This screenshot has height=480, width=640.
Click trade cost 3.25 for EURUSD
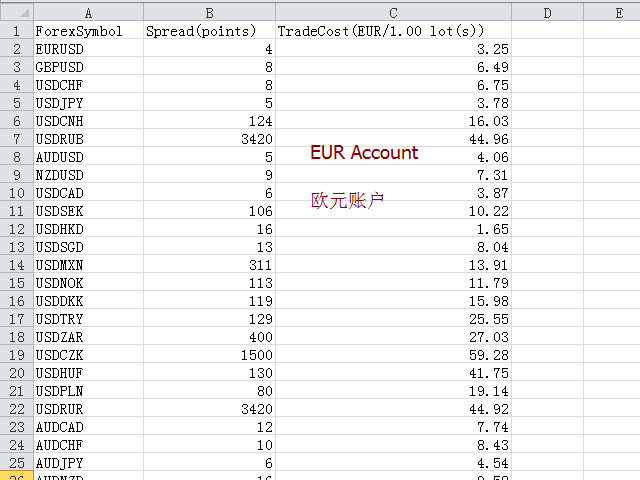pos(393,49)
